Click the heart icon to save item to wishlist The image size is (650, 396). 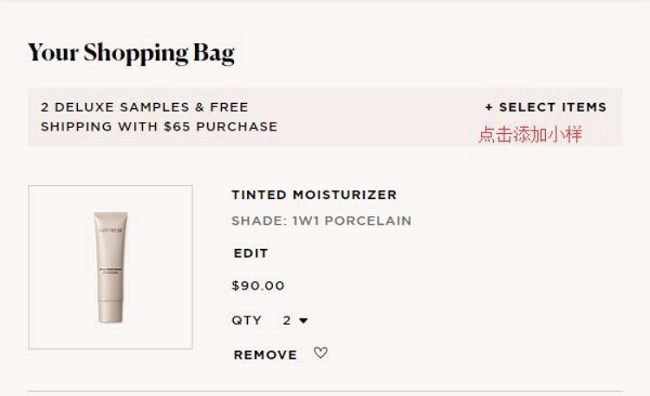click(320, 353)
